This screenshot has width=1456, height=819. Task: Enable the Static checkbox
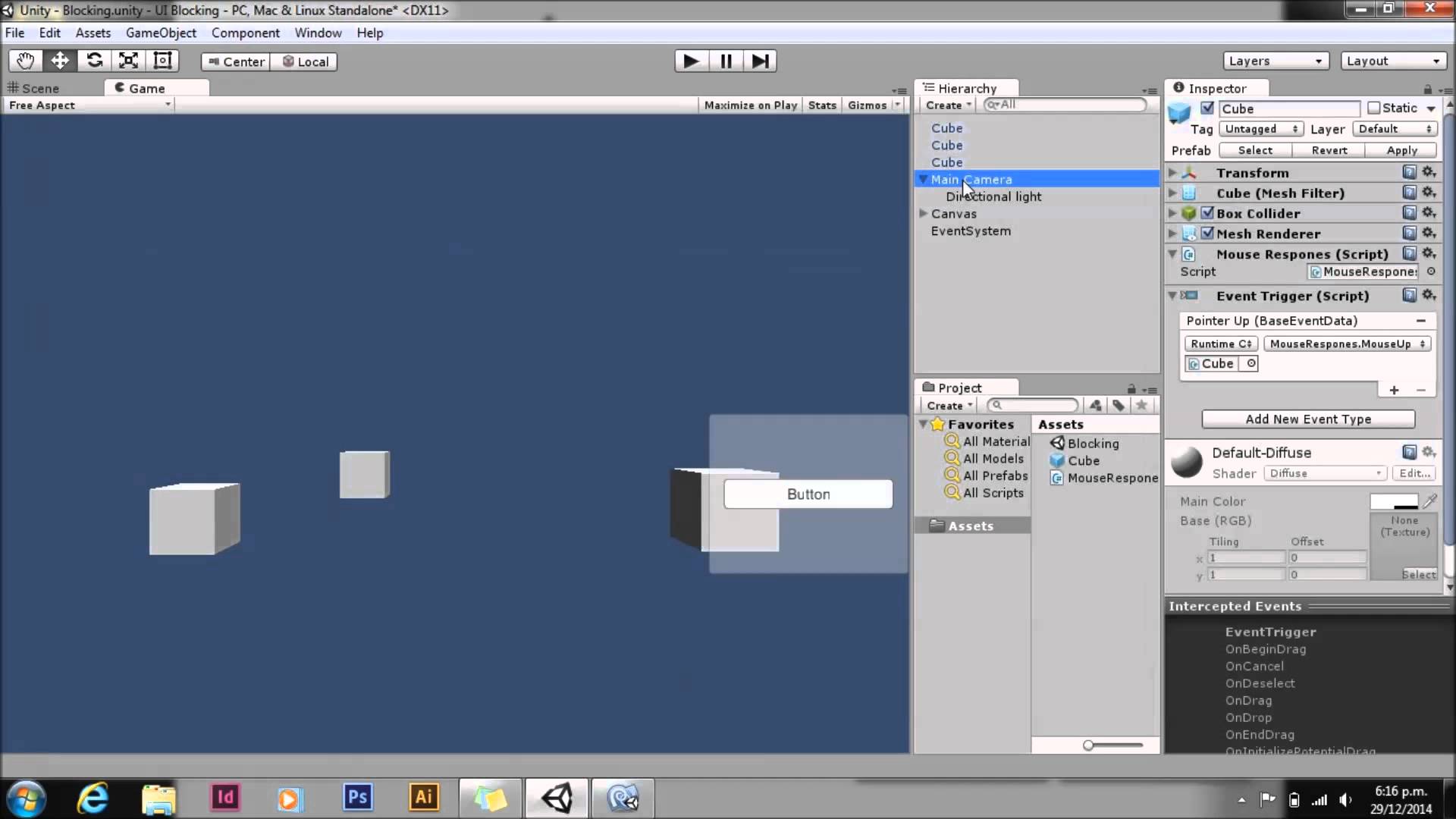(1374, 108)
